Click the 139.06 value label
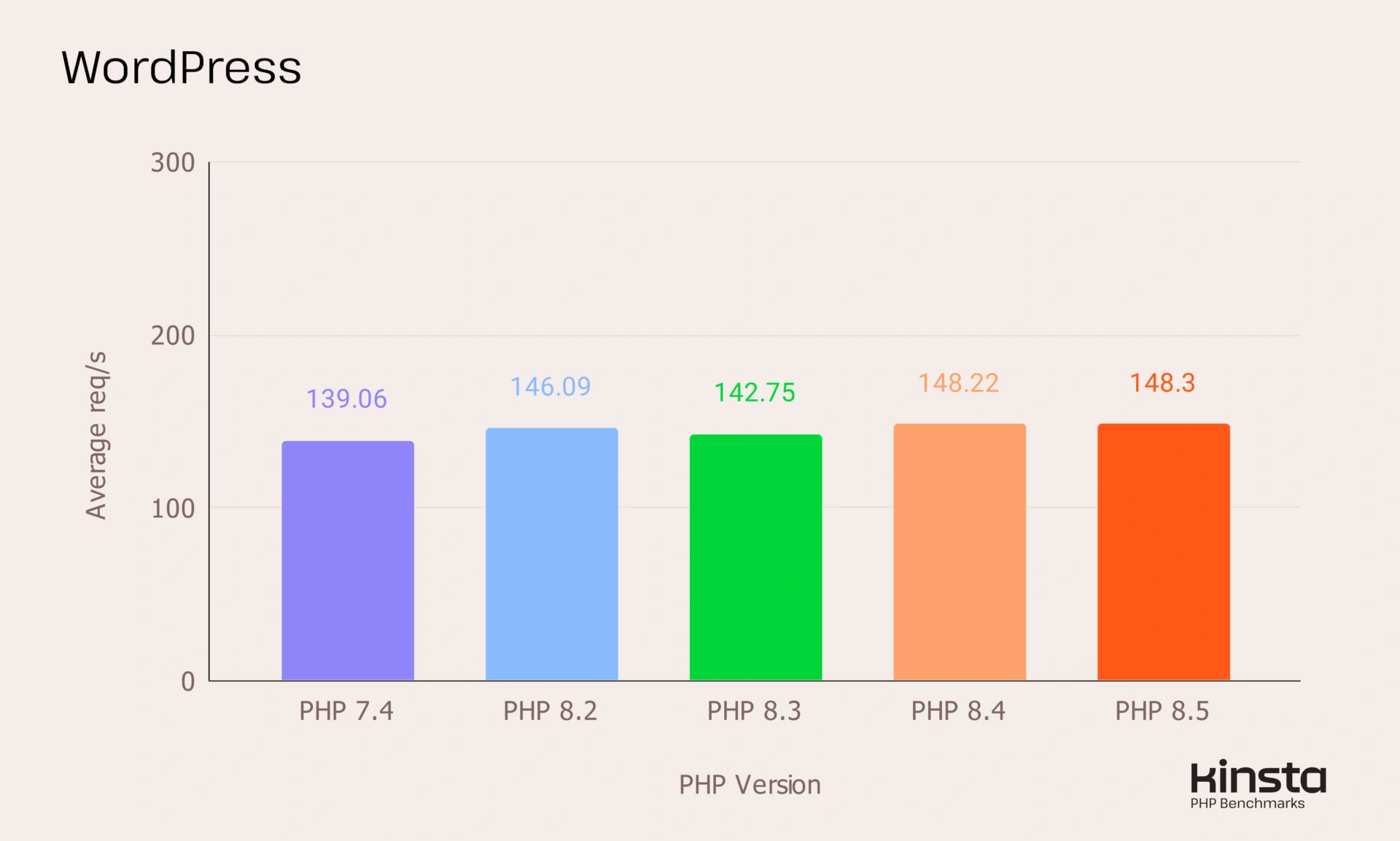The height and width of the screenshot is (841, 1400). pos(346,399)
